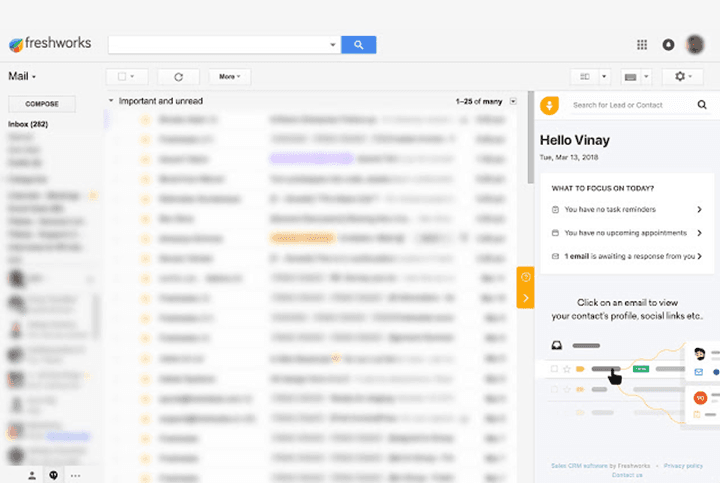Click the hangouts chat icon at bottom
720x483 pixels.
point(54,476)
